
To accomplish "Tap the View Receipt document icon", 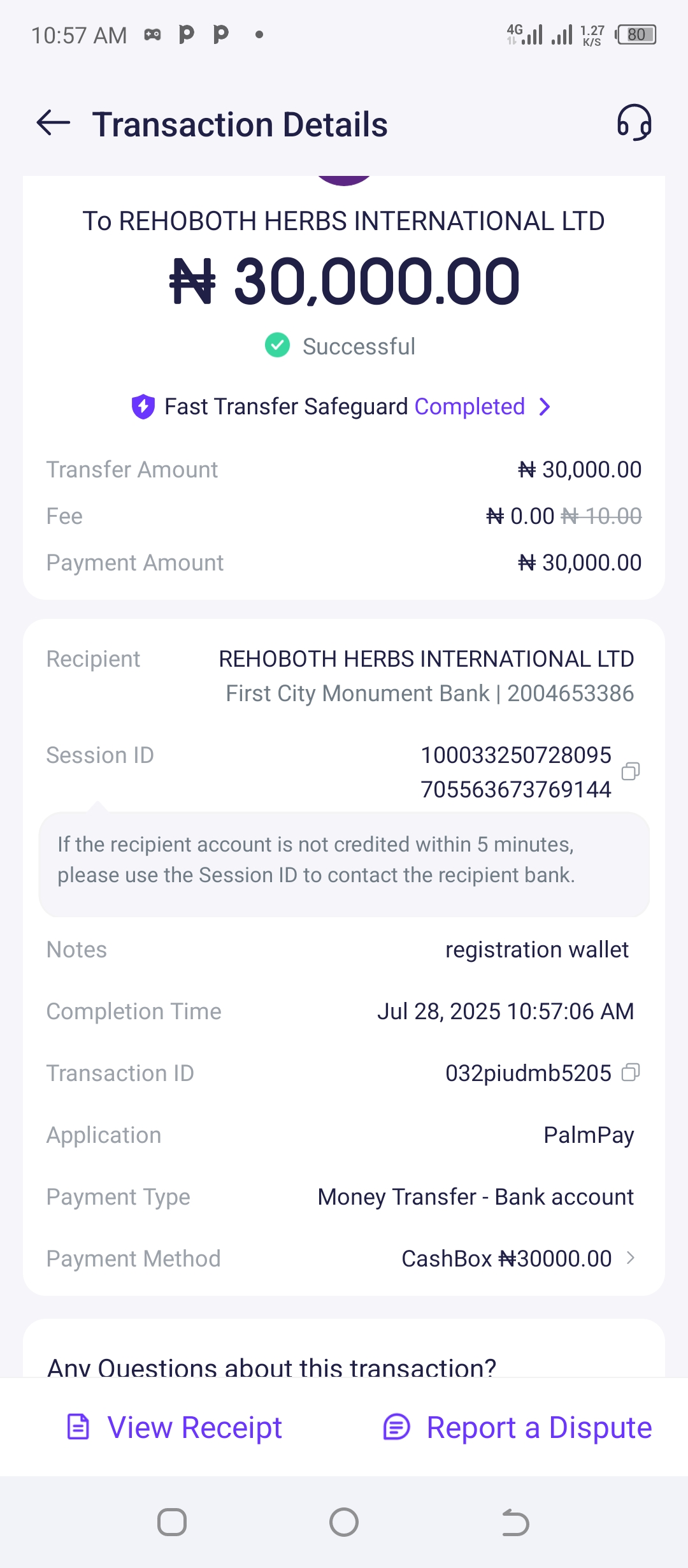I will [x=78, y=1426].
